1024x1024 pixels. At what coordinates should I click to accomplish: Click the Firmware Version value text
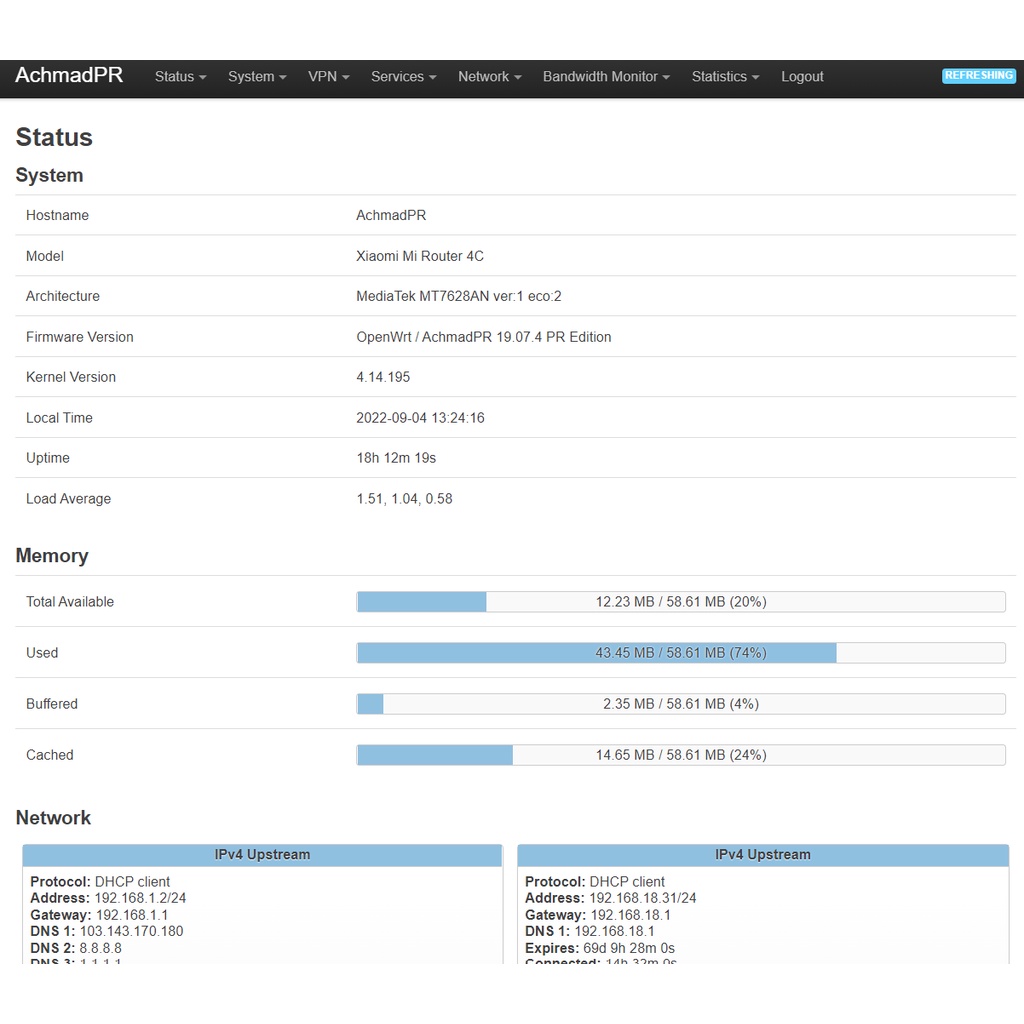point(483,337)
